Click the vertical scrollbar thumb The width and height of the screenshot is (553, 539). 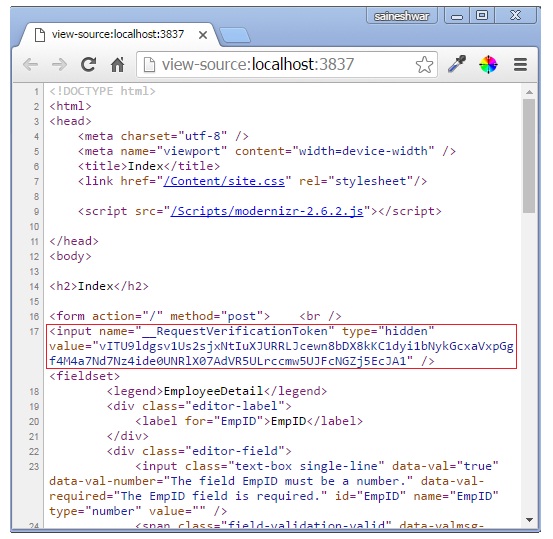529,156
